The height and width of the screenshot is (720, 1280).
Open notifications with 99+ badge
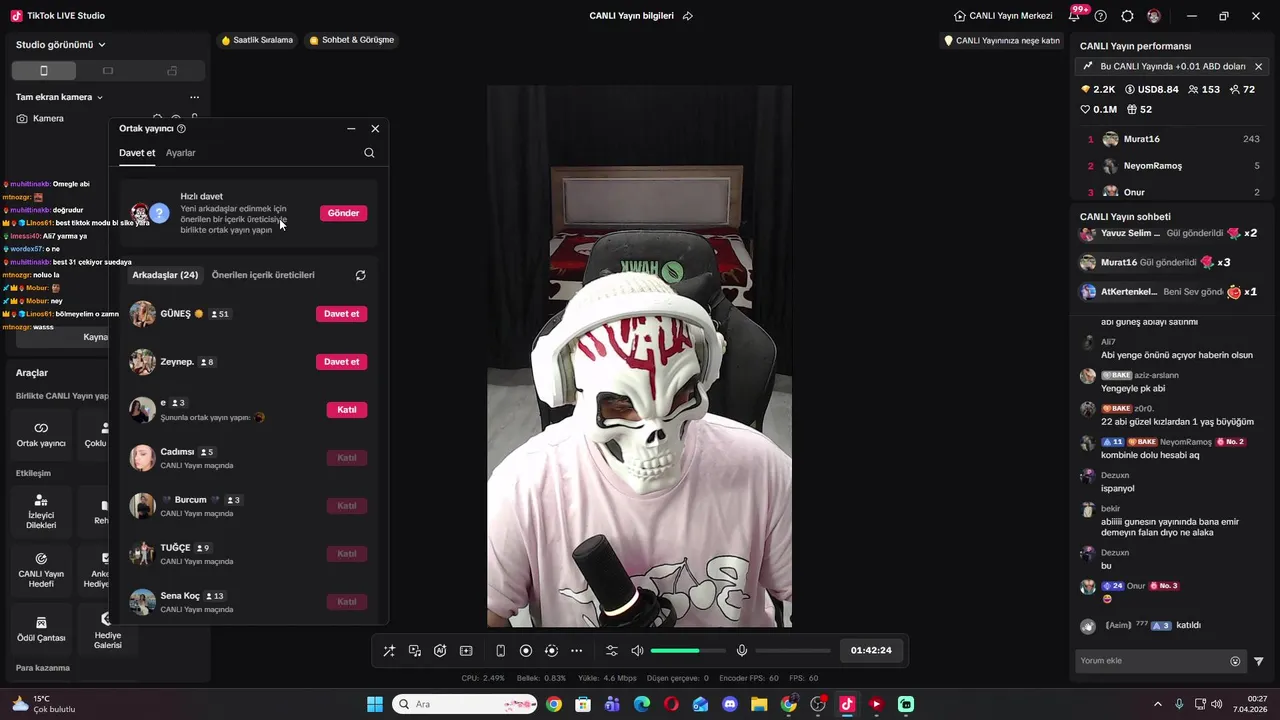coord(1076,15)
